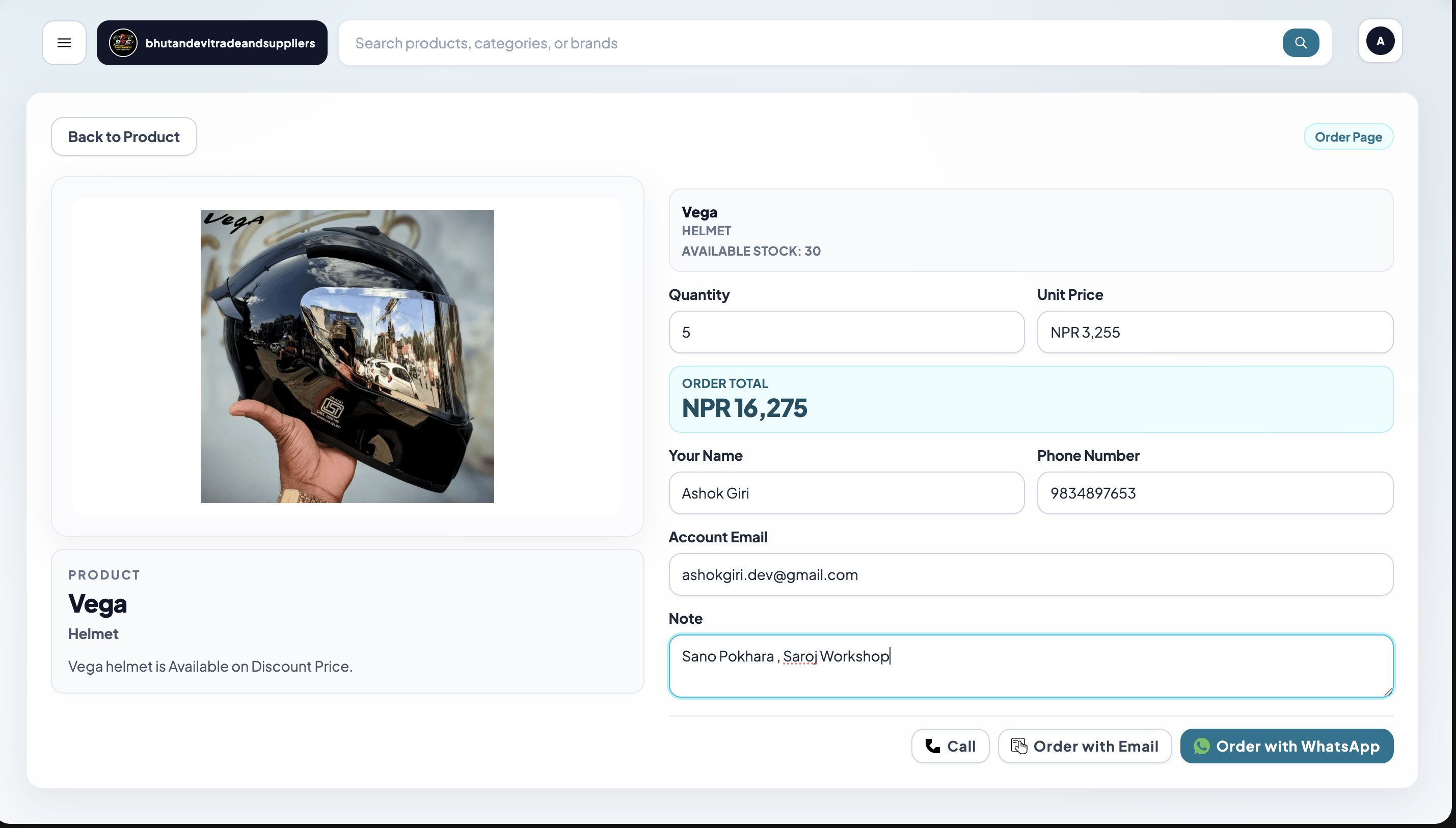
Task: Click the Note label
Action: tap(685, 618)
